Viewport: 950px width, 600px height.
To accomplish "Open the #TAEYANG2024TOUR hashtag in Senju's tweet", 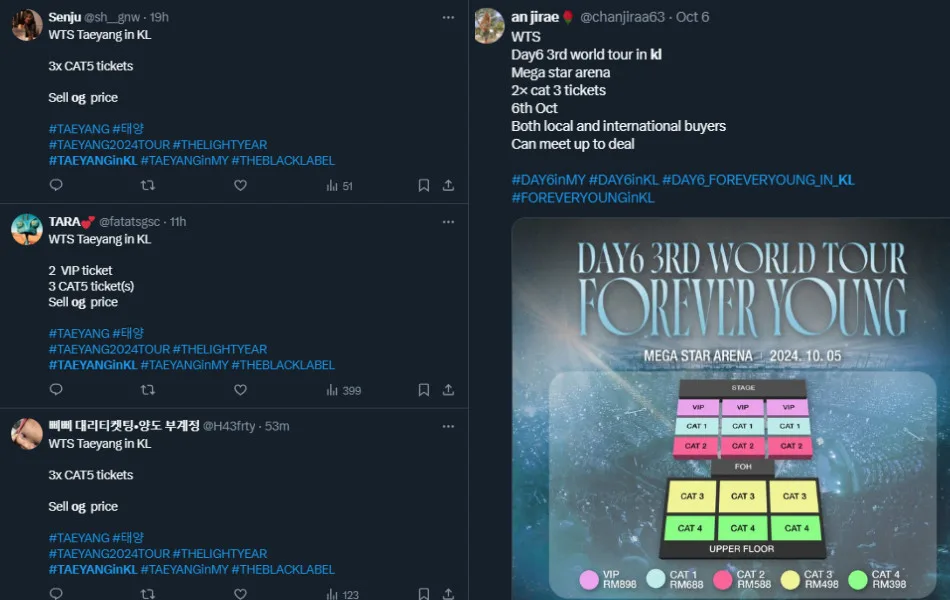I will click(109, 145).
